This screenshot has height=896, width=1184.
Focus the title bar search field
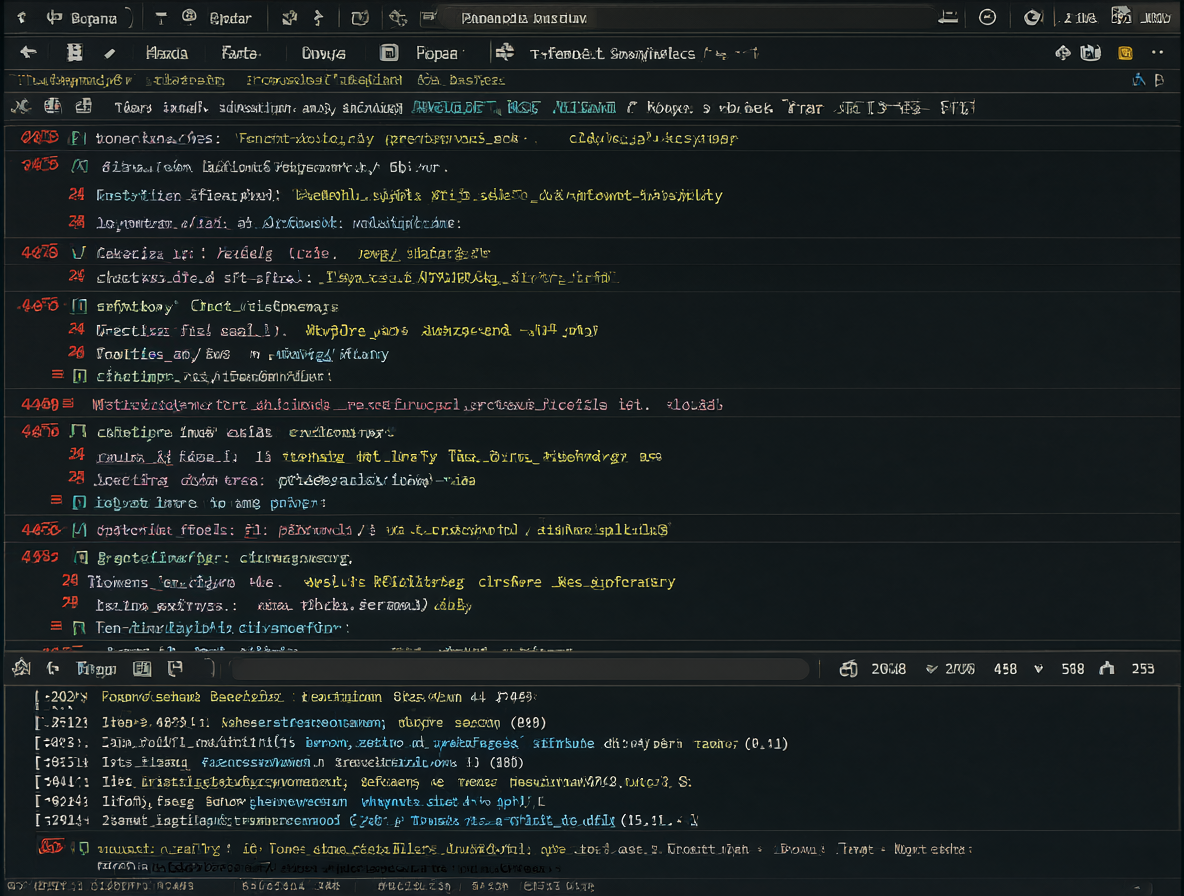(x=687, y=17)
